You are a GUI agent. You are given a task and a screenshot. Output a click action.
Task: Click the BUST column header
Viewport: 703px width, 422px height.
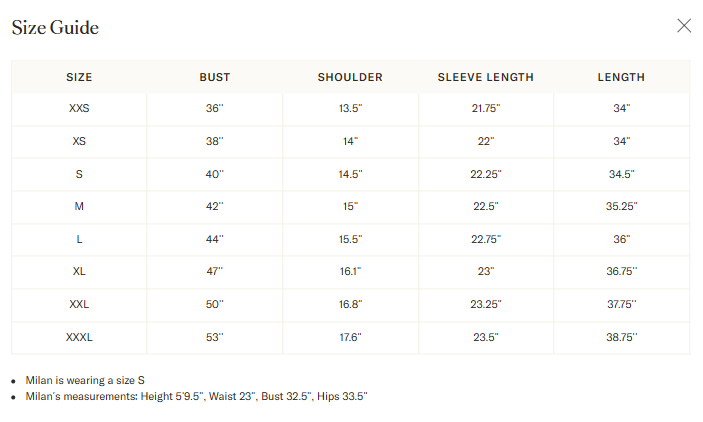click(215, 77)
